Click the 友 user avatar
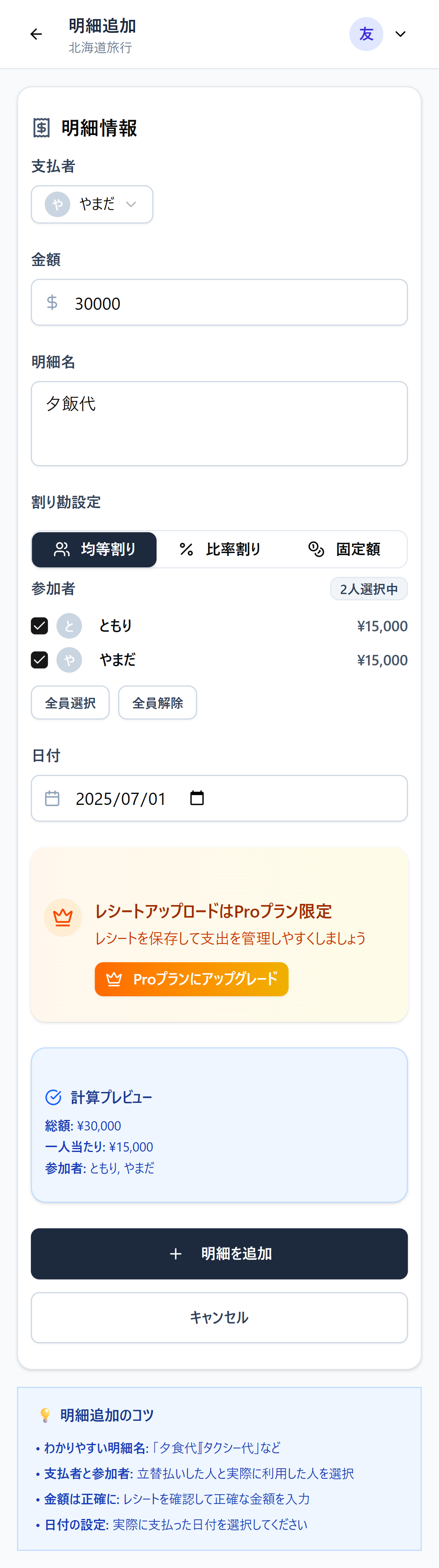This screenshot has height=1568, width=439. click(365, 34)
